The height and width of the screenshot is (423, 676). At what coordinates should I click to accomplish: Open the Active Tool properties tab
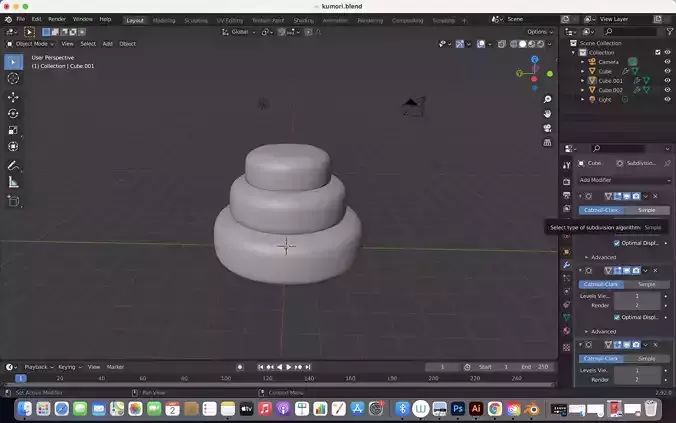pyautogui.click(x=566, y=165)
